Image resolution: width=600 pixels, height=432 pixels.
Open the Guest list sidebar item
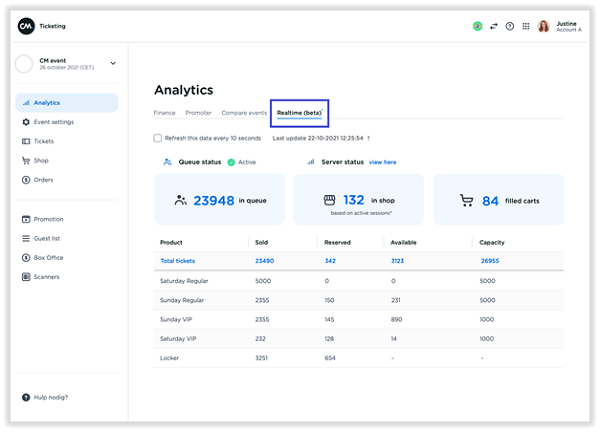47,238
